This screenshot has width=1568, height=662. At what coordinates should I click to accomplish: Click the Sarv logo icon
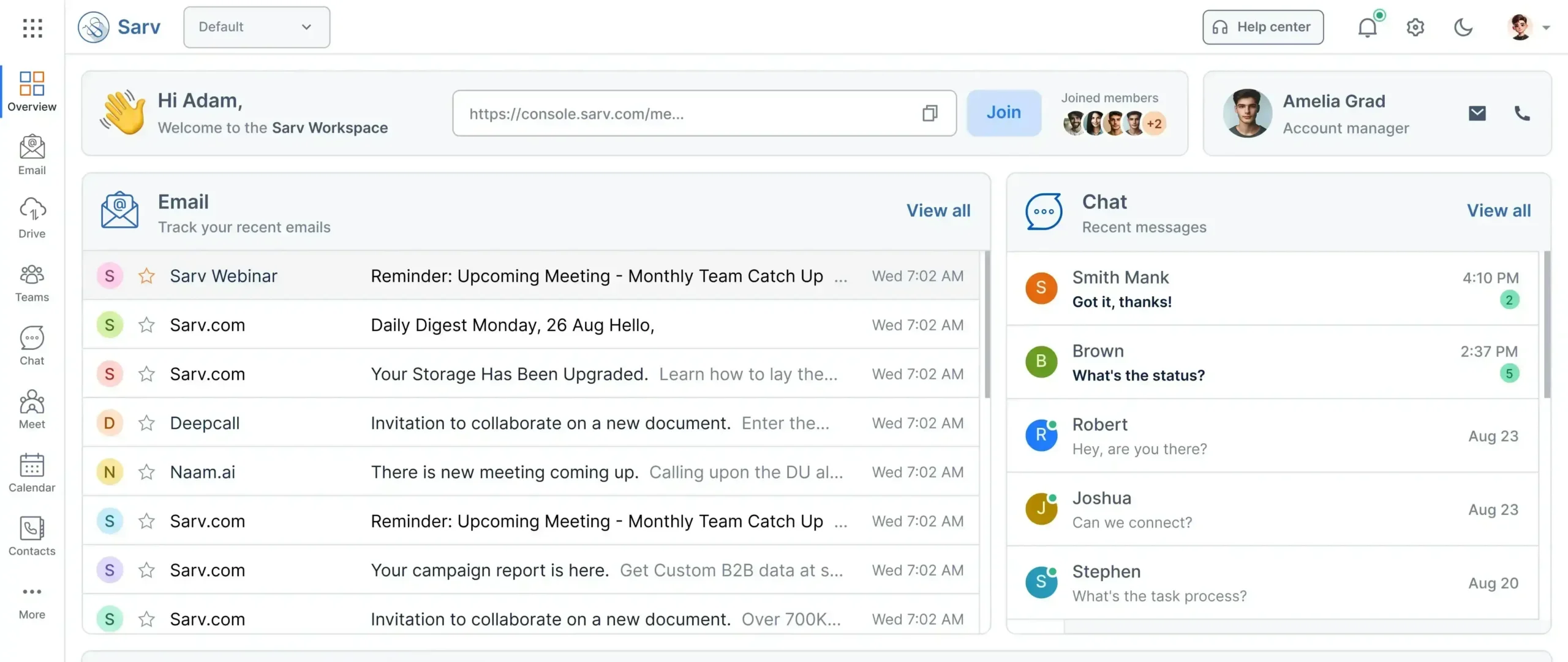[x=94, y=27]
